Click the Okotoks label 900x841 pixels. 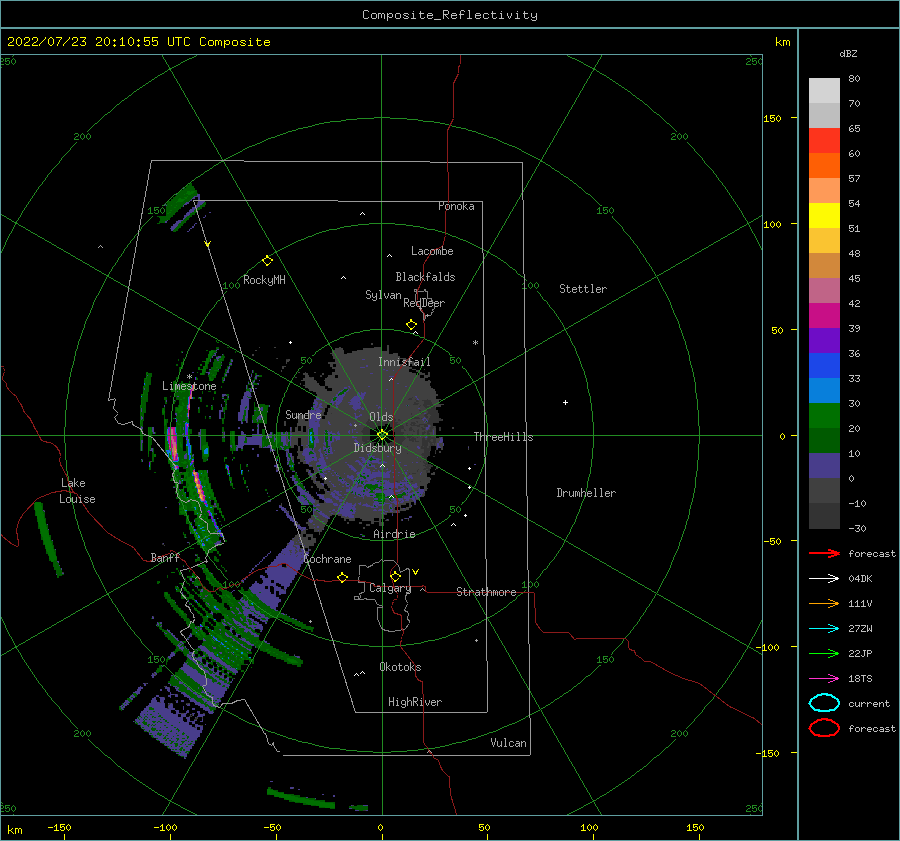pos(400,667)
